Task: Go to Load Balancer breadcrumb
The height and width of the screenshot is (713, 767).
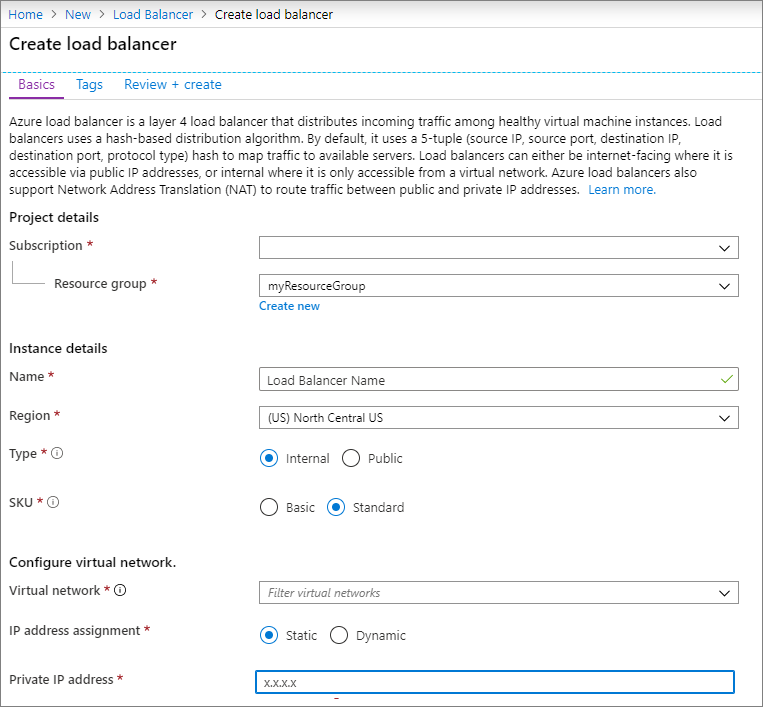Action: 153,15
